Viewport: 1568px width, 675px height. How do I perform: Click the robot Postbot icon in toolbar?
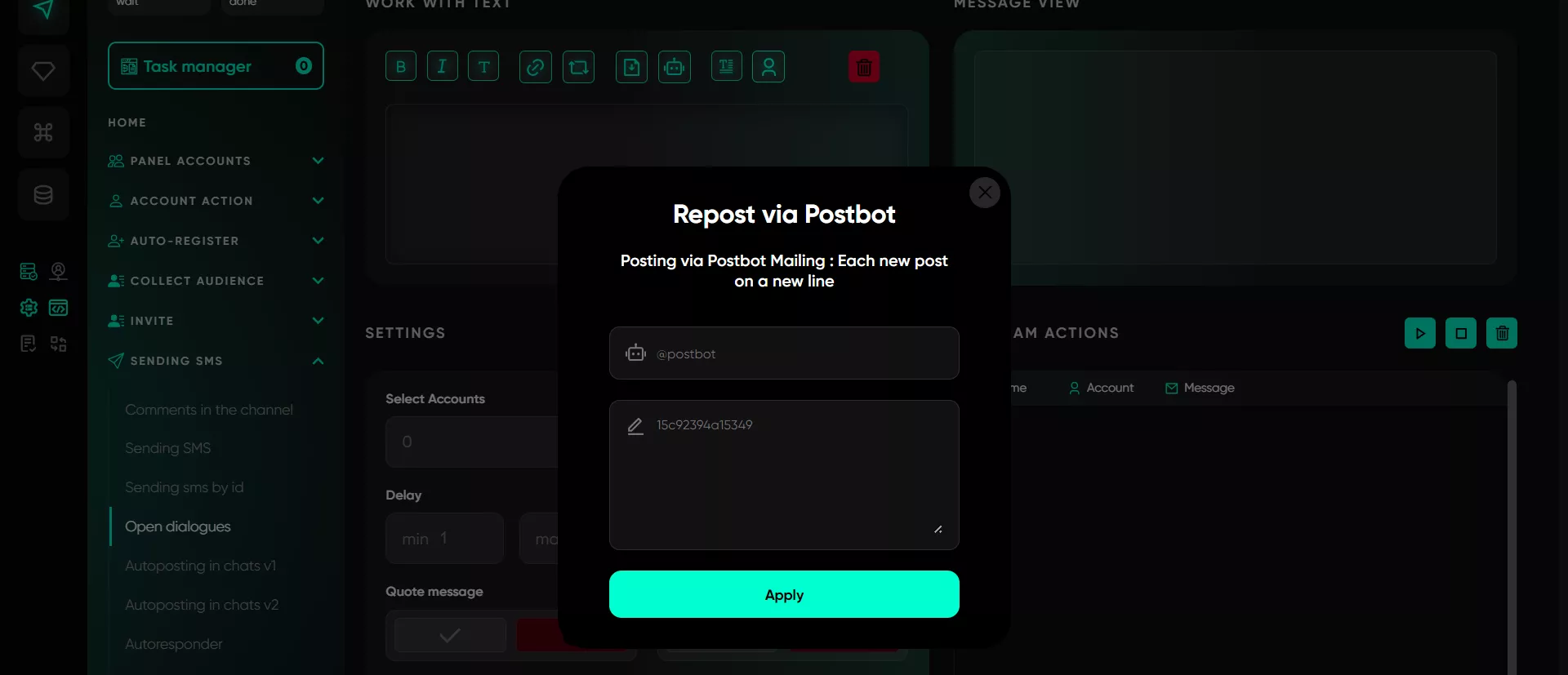pyautogui.click(x=675, y=66)
